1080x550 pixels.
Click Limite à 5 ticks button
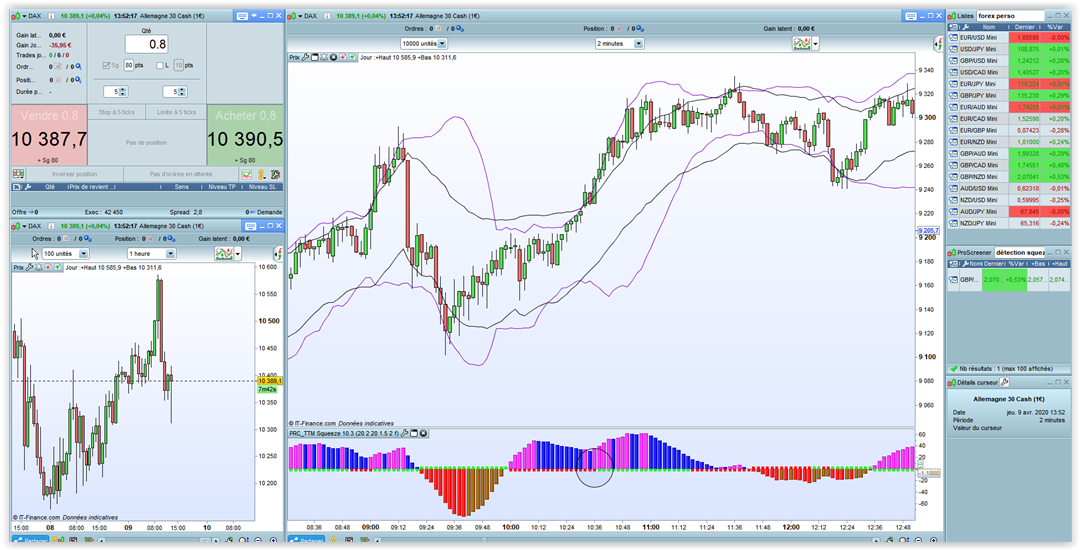[x=176, y=112]
